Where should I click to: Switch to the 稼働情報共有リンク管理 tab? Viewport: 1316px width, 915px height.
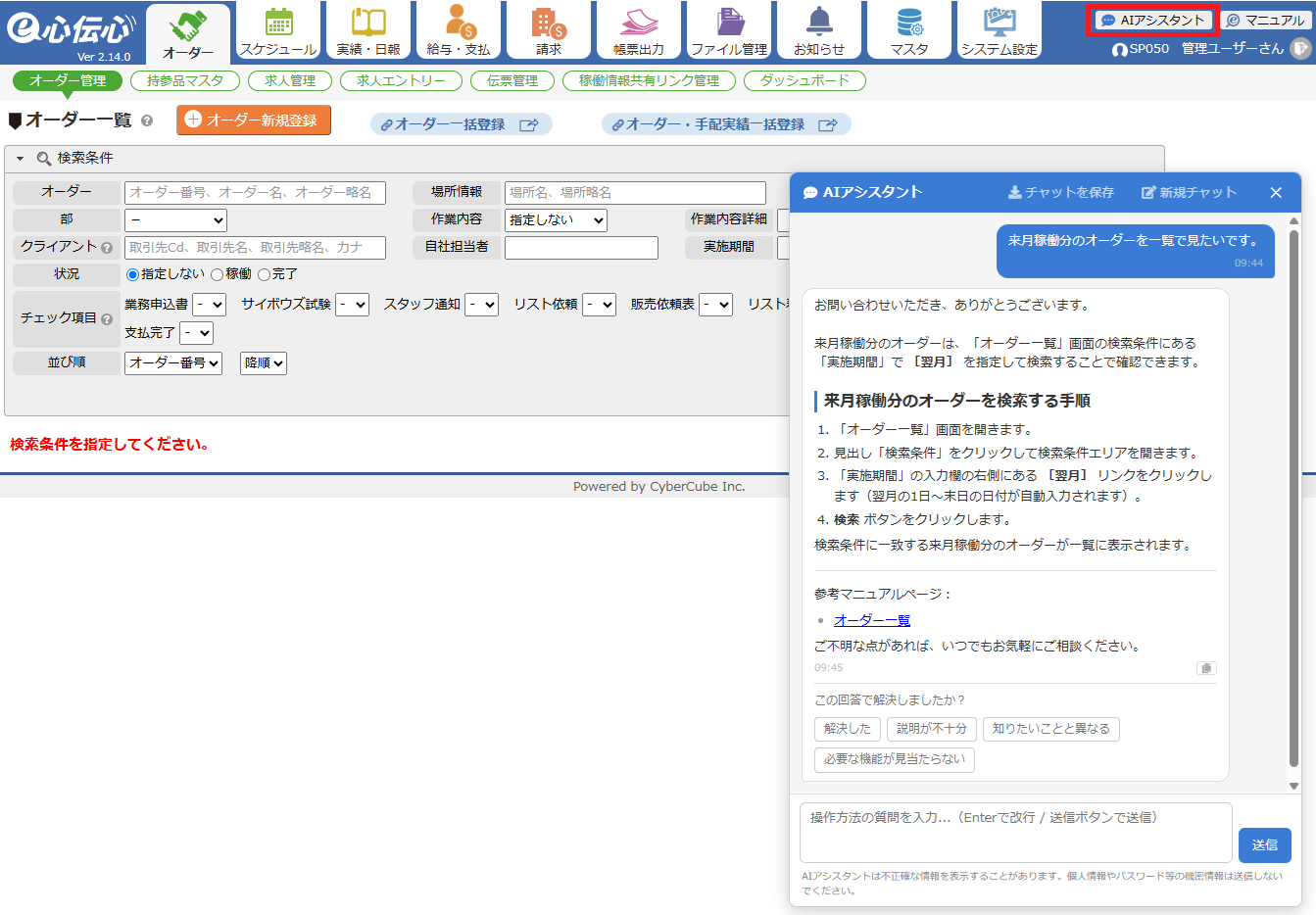pos(649,81)
